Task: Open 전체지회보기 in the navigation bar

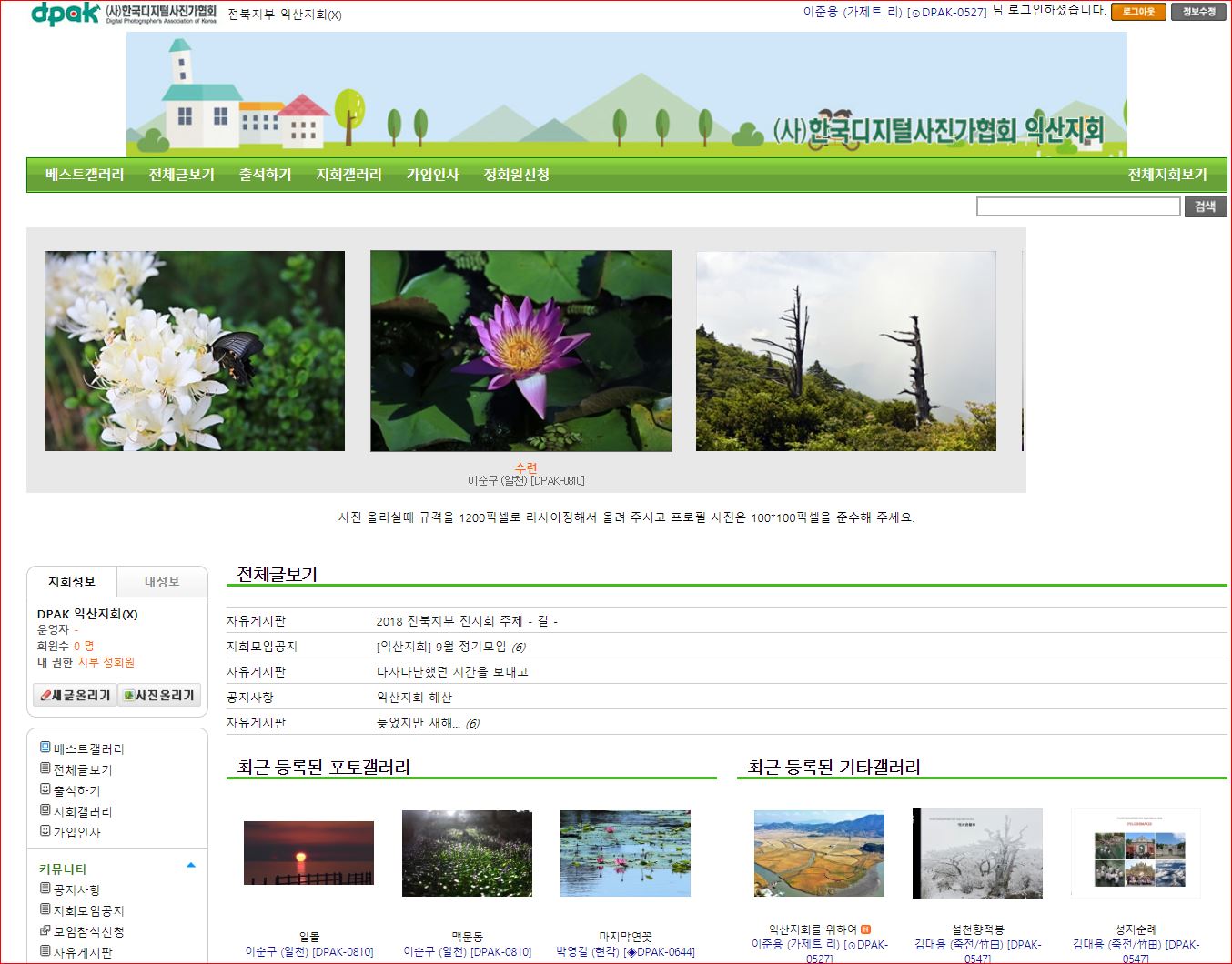Action: [x=1166, y=175]
